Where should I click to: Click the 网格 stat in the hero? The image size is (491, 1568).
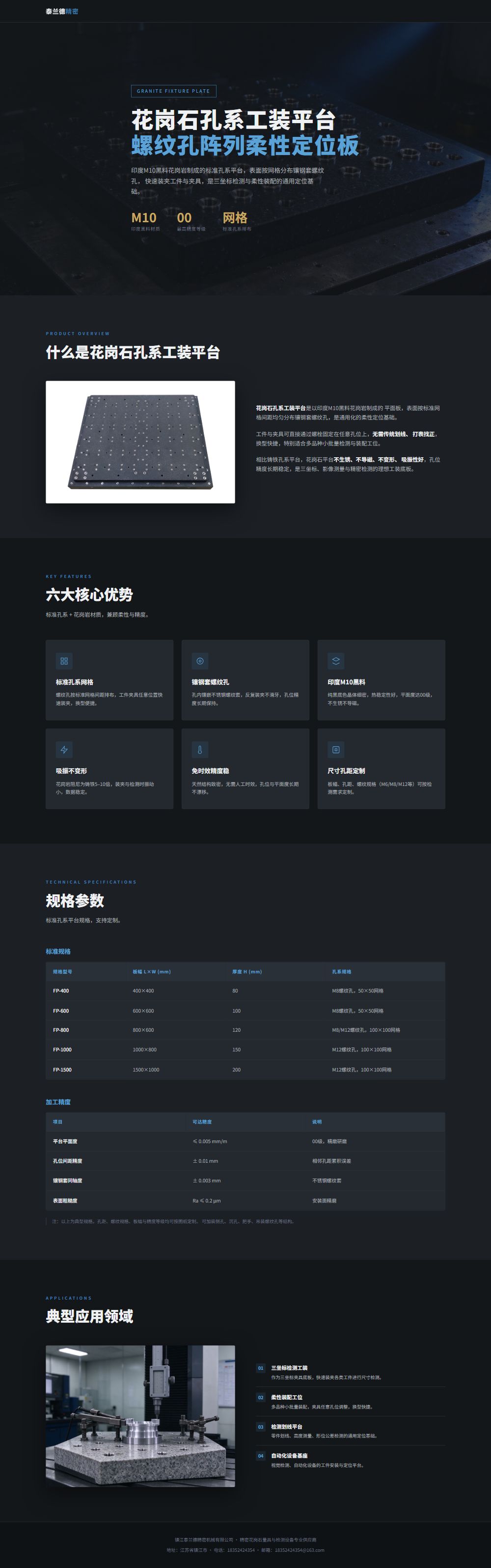235,218
